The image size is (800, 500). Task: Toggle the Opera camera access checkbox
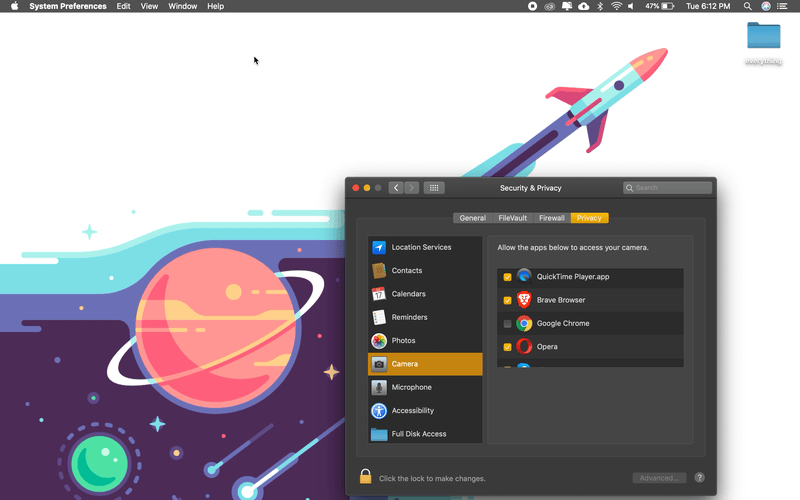pos(508,347)
